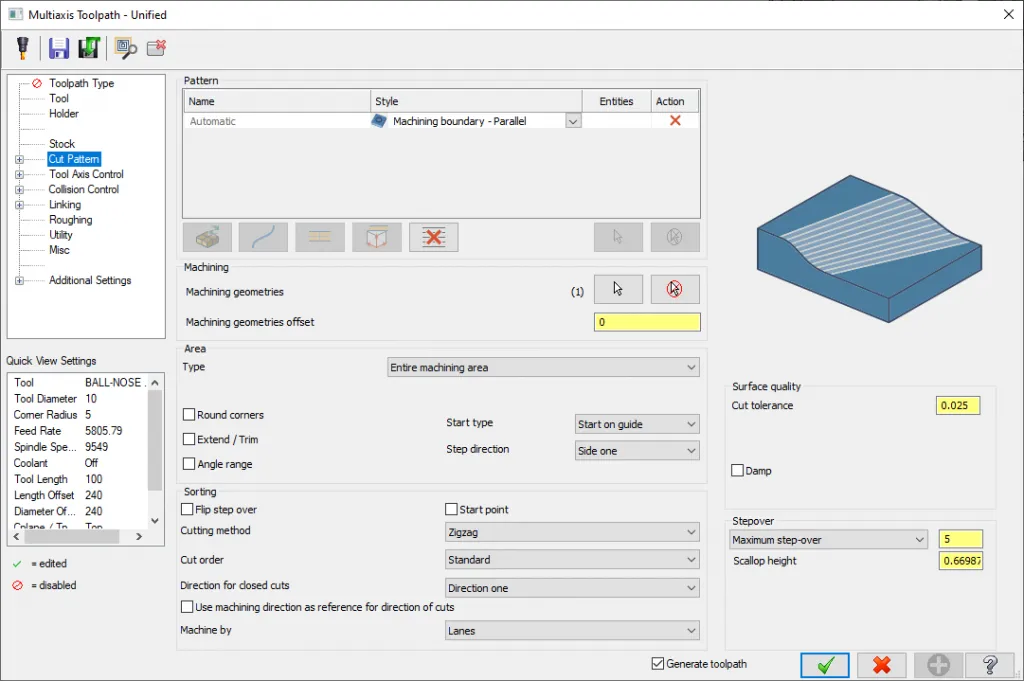Toggle Use machining direction as reference checkbox
The width and height of the screenshot is (1024, 681).
point(187,607)
